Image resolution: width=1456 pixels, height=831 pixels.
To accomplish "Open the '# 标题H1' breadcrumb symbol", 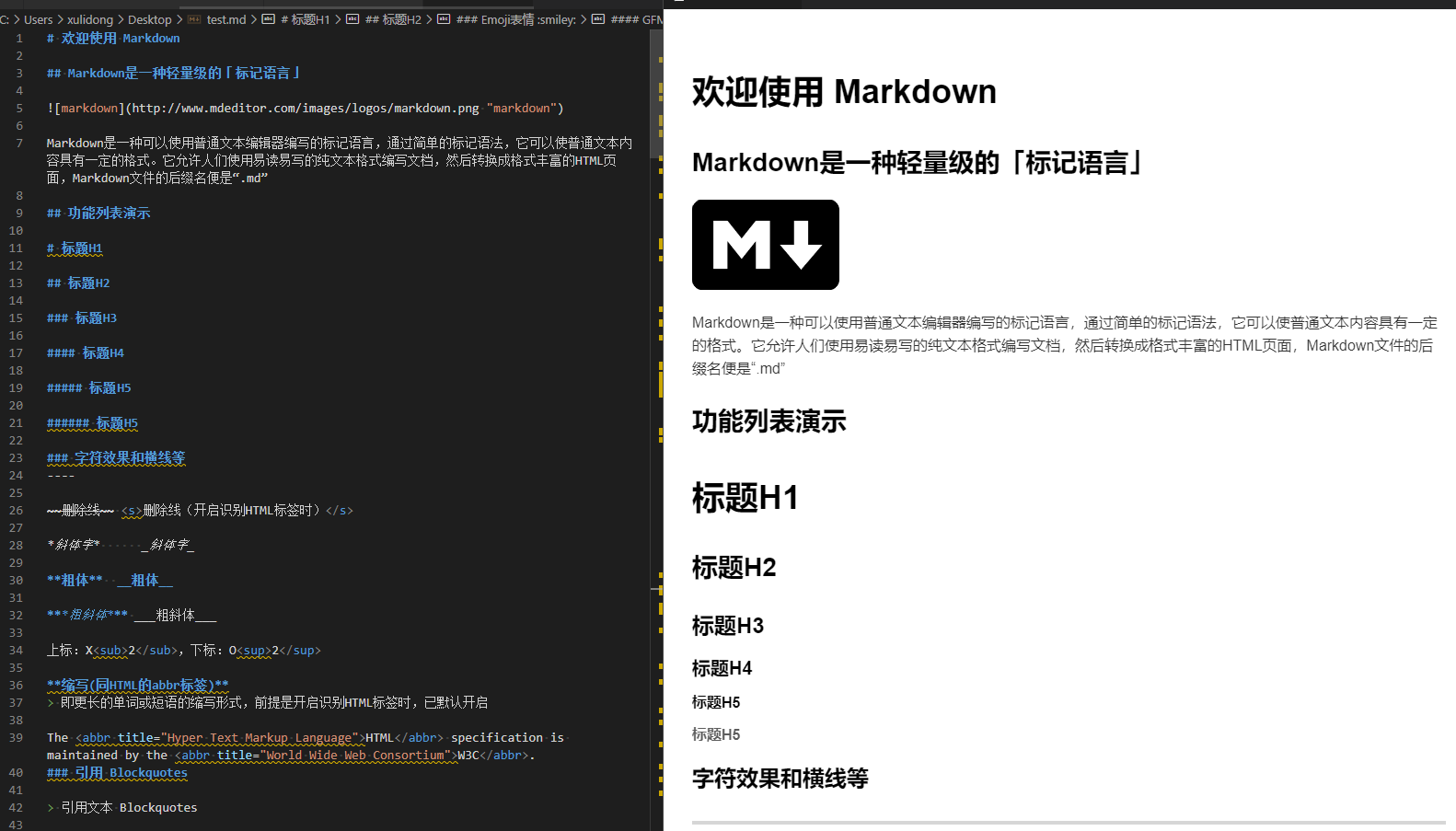I will tap(305, 19).
